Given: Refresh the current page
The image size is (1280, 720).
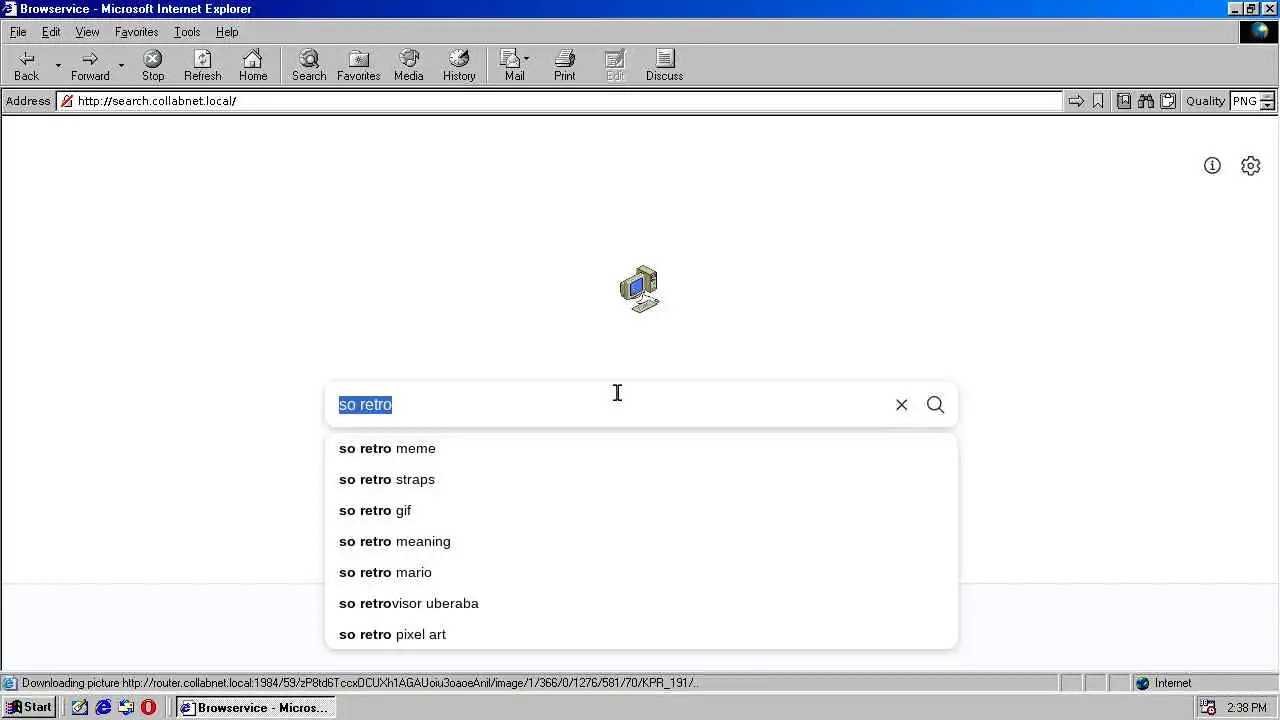Looking at the screenshot, I should [203, 66].
